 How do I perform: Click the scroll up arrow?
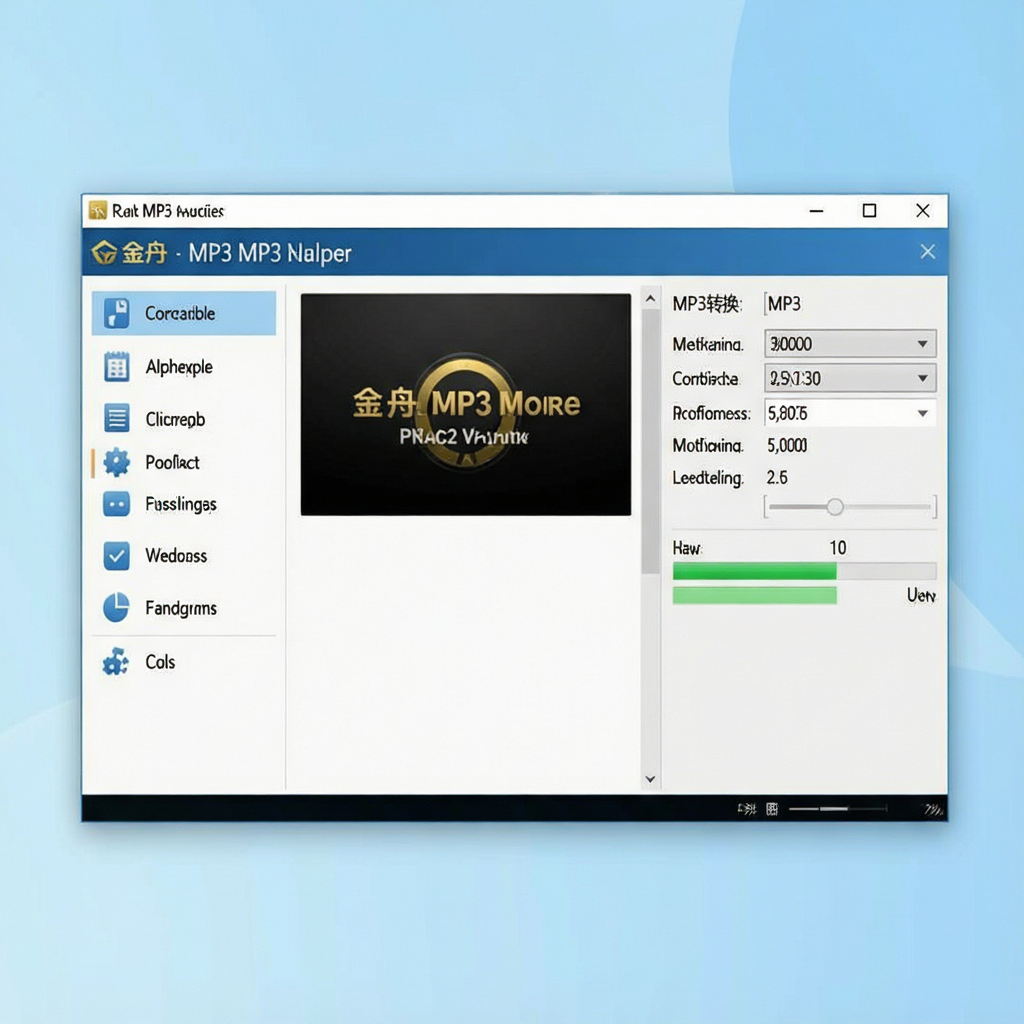[x=650, y=299]
